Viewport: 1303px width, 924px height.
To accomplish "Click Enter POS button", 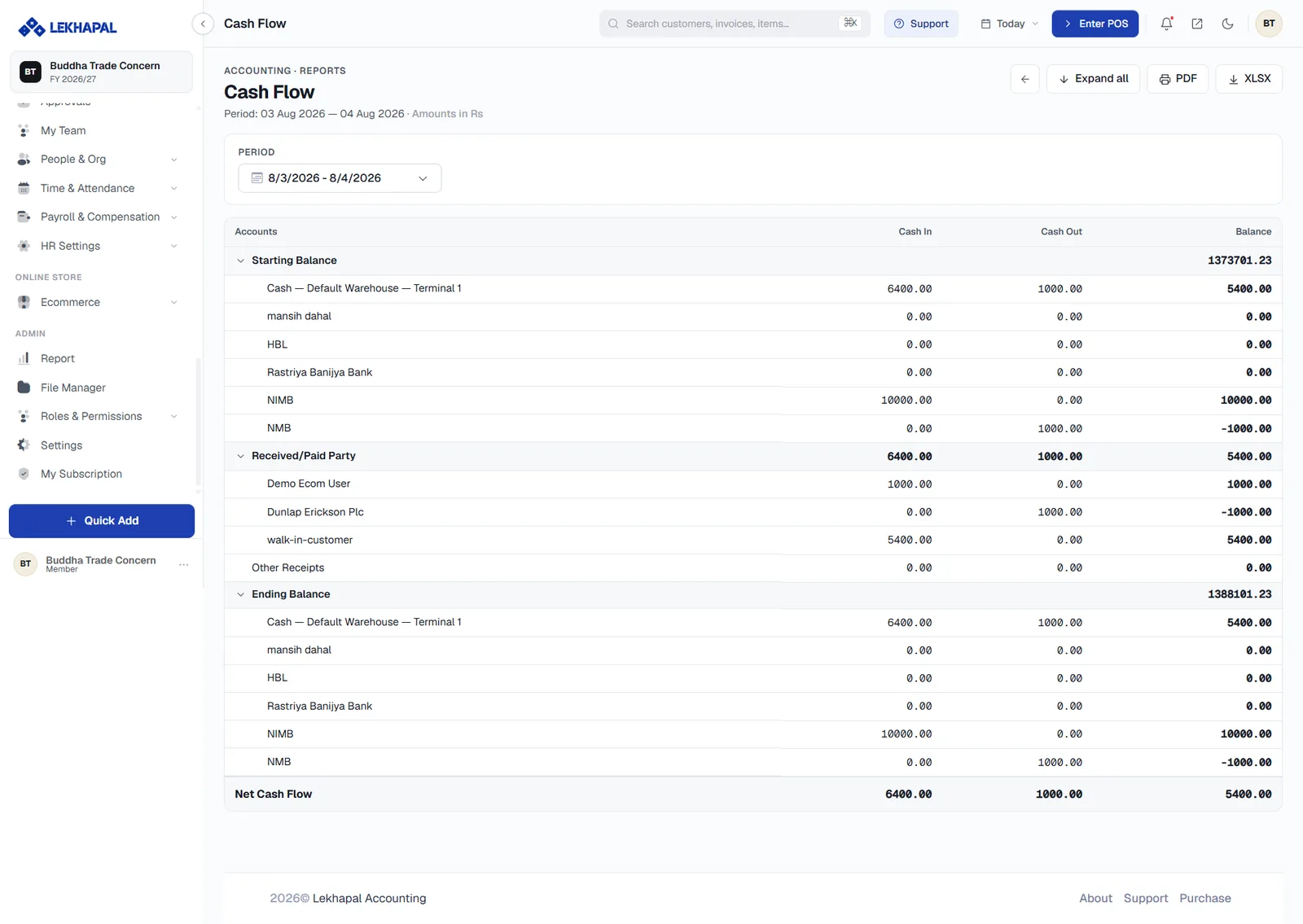I will (1095, 24).
